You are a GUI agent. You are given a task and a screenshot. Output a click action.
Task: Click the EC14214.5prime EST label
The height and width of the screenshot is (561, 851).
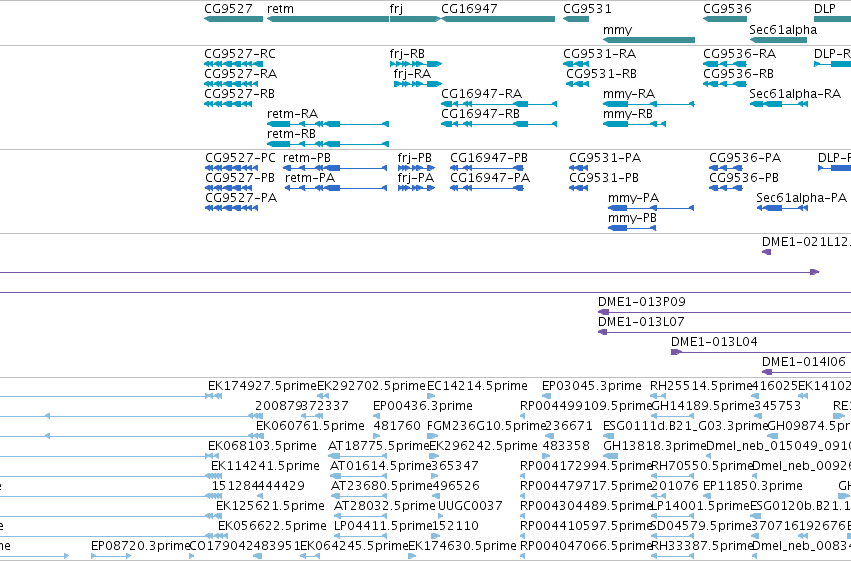click(x=477, y=386)
